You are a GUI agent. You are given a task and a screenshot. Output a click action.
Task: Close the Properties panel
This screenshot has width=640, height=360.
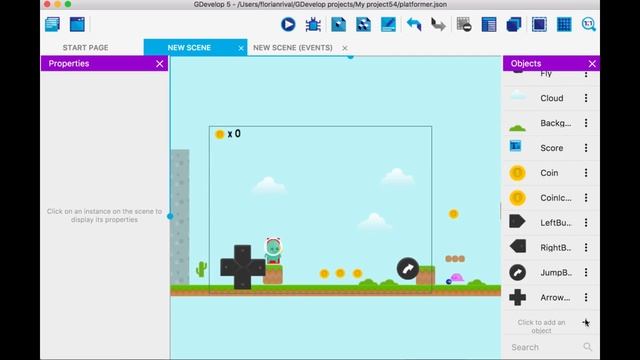pos(160,64)
